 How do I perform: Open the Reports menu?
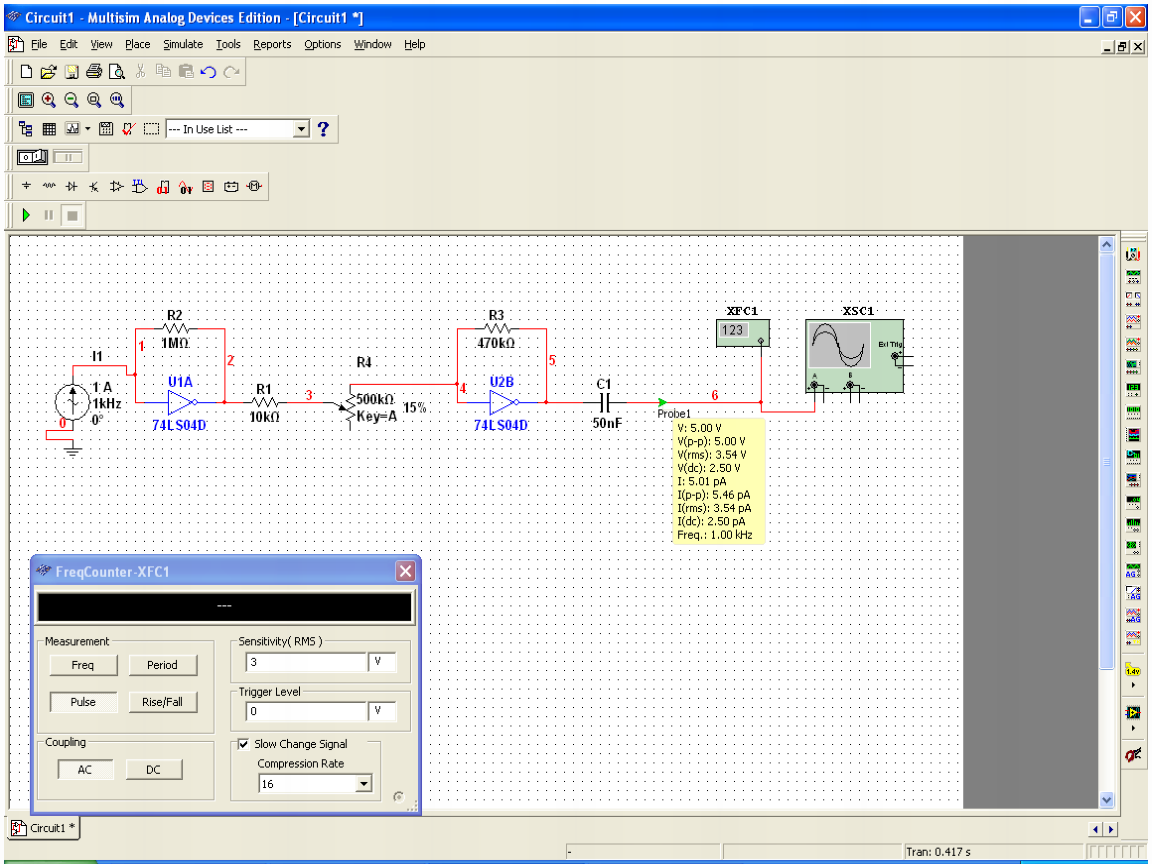(x=272, y=44)
